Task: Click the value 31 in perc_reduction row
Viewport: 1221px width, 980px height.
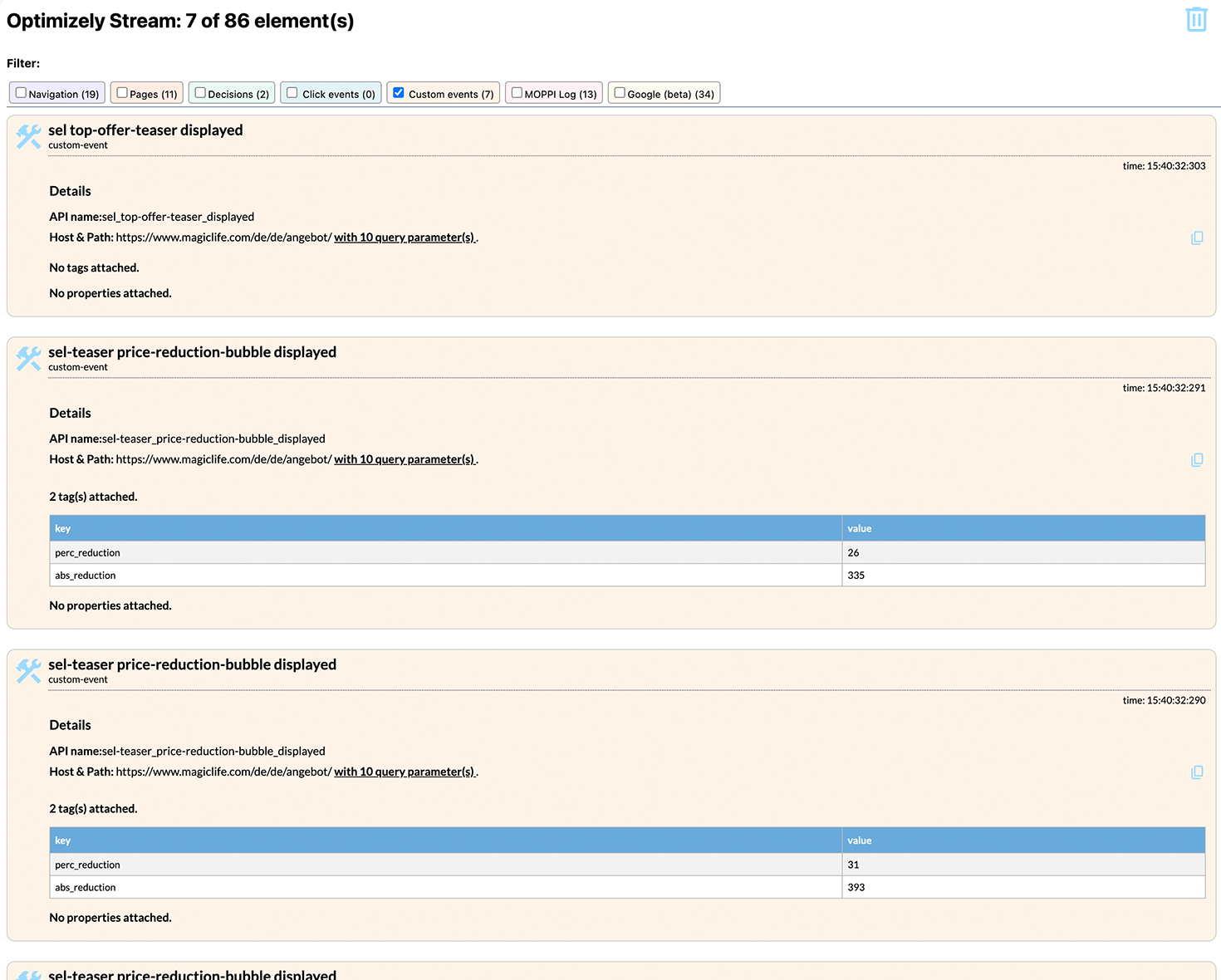Action: [853, 865]
